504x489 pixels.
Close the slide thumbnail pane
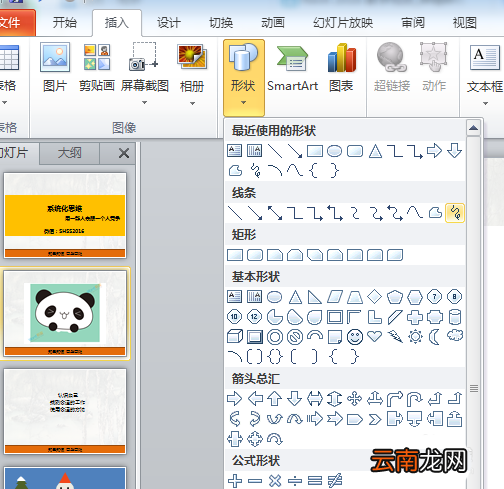pyautogui.click(x=124, y=153)
